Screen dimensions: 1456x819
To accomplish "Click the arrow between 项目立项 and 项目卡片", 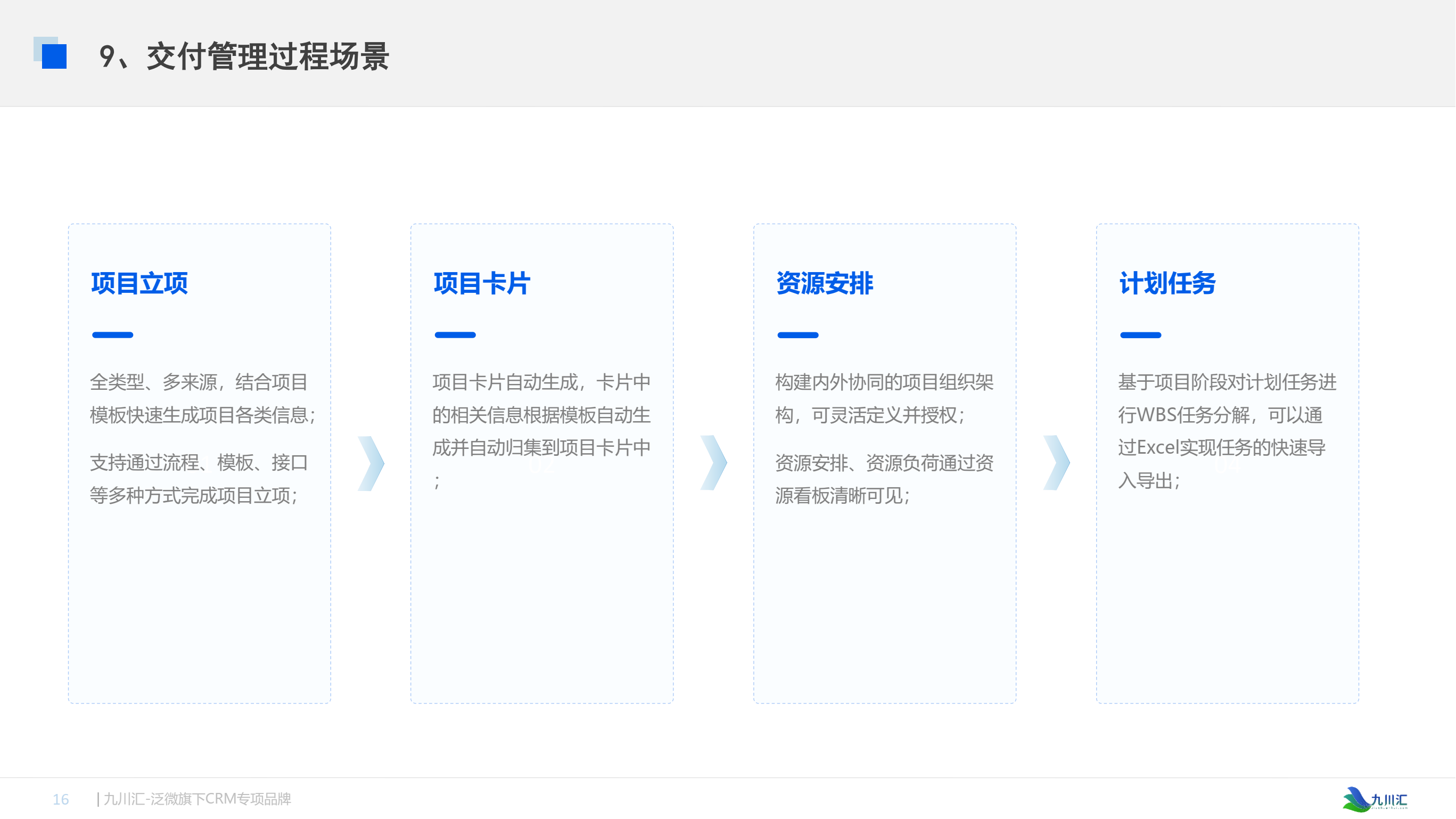I will click(372, 463).
